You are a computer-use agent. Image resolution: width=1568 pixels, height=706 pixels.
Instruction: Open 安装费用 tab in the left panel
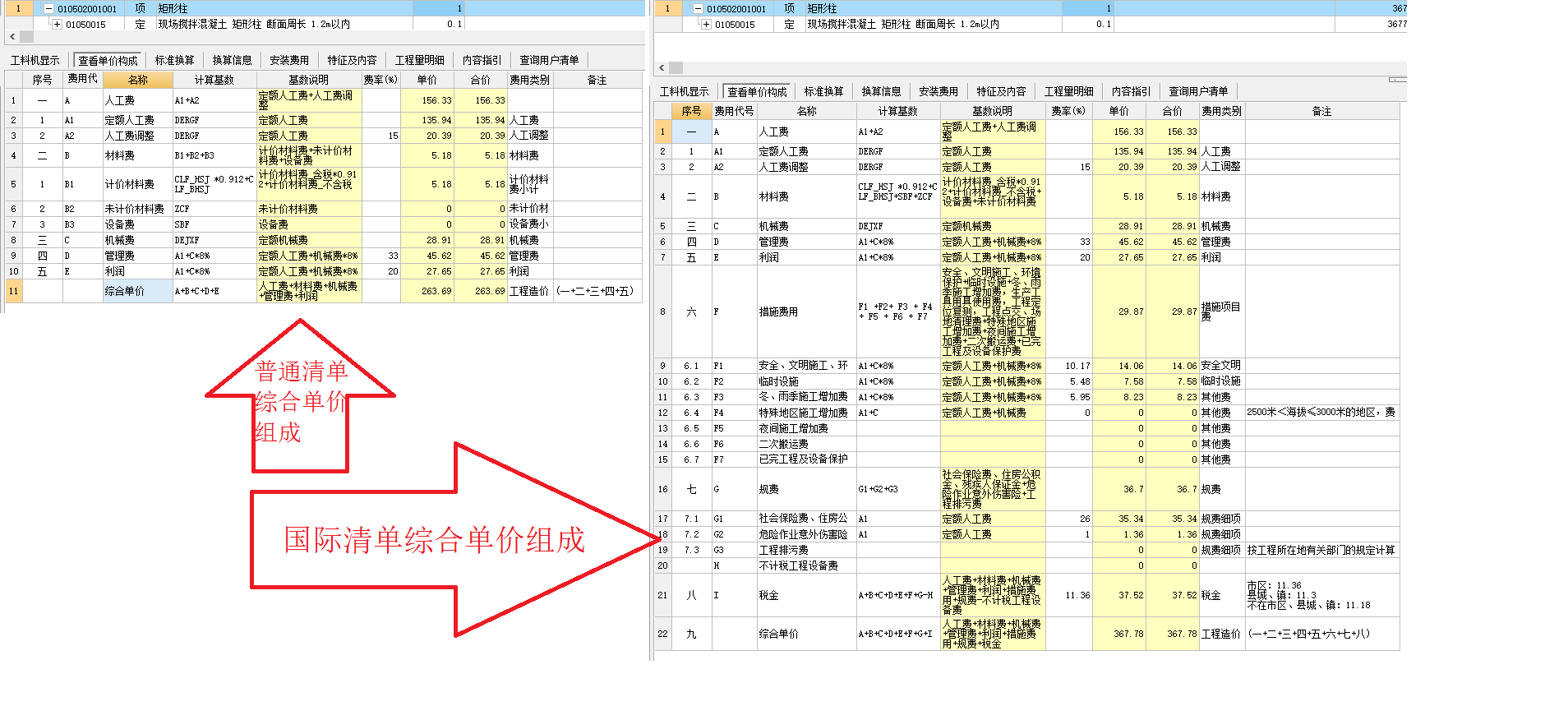click(x=289, y=60)
